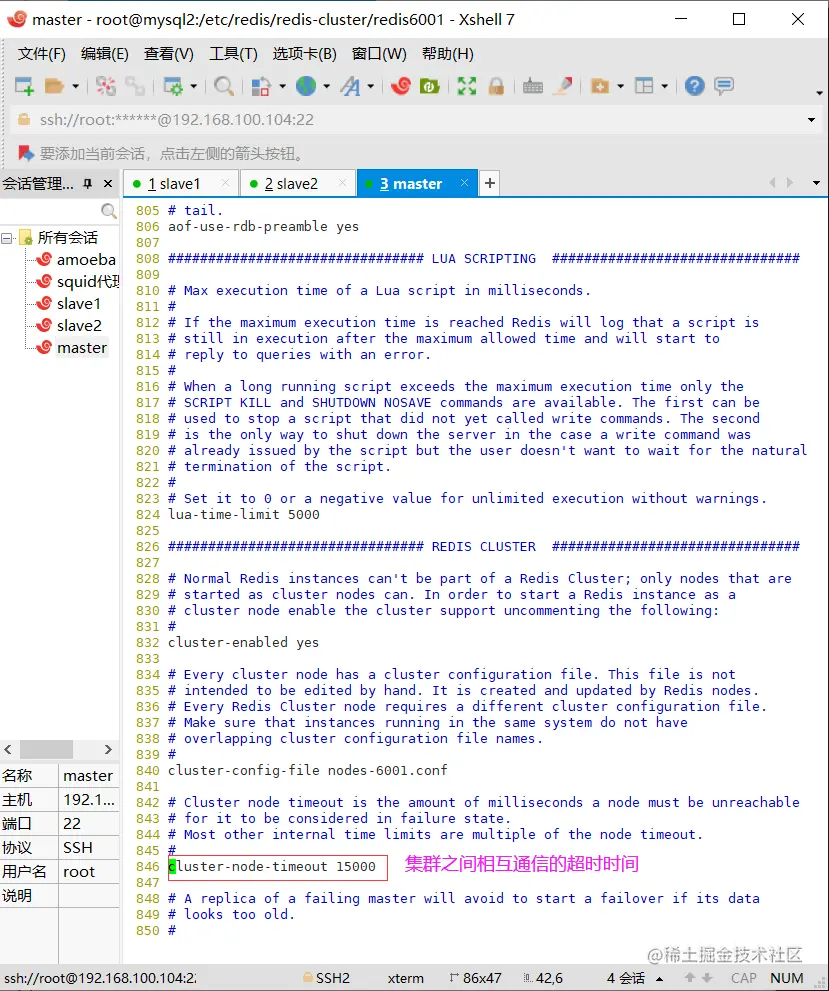Open the 文件(F) menu
This screenshot has height=991, width=829.
coord(42,54)
